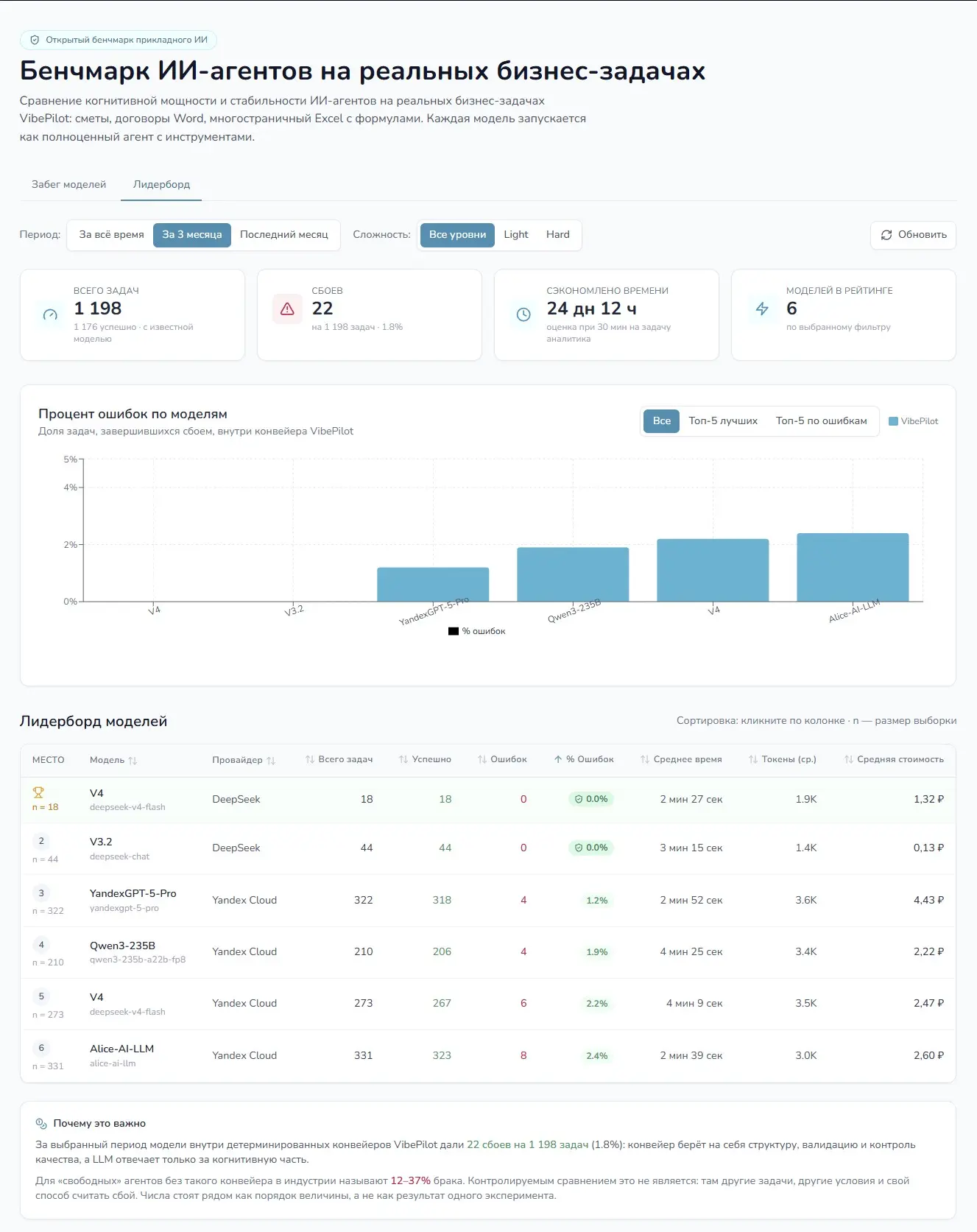Click sort arrows icon beside Успешно header
Image resolution: width=977 pixels, height=1232 pixels.
click(x=403, y=759)
